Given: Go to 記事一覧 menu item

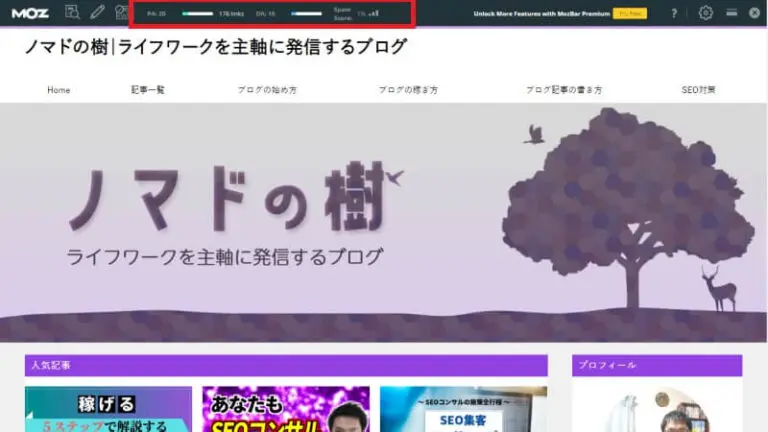Looking at the screenshot, I should 148,90.
